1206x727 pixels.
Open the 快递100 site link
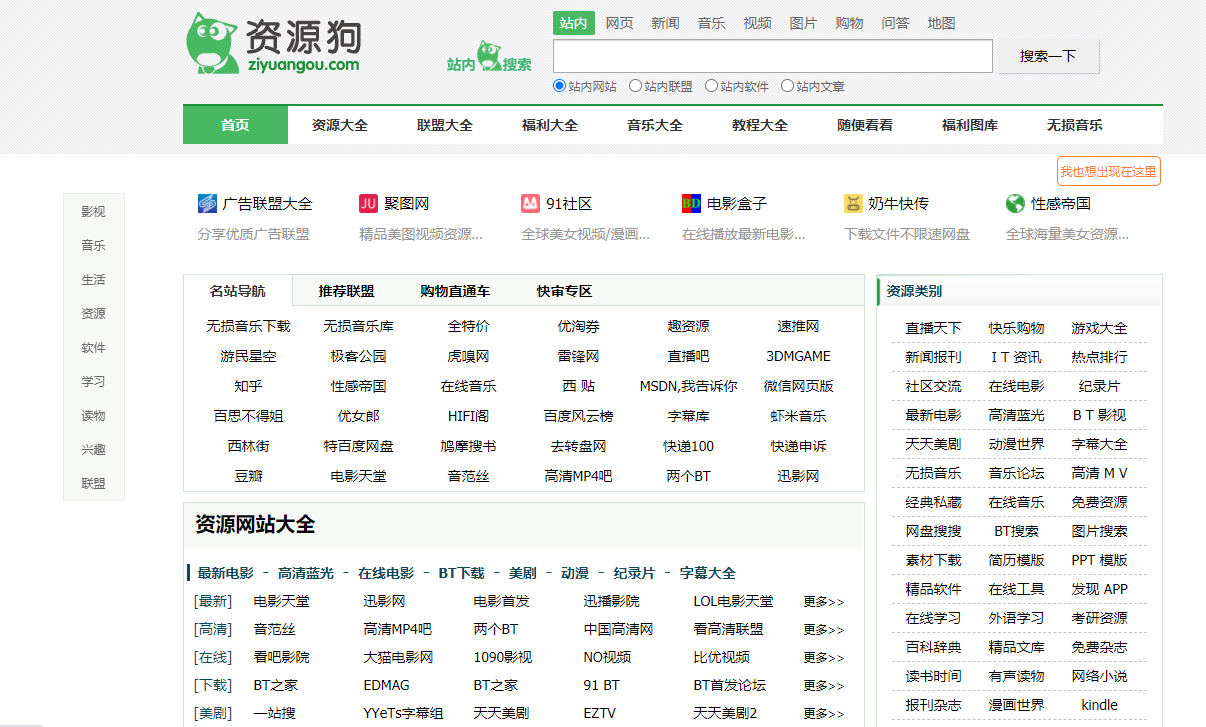click(688, 446)
